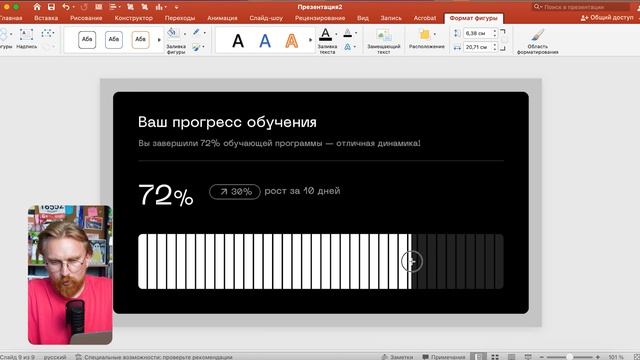
Task: Click the Home icon in the title bar
Action: tap(37, 7)
